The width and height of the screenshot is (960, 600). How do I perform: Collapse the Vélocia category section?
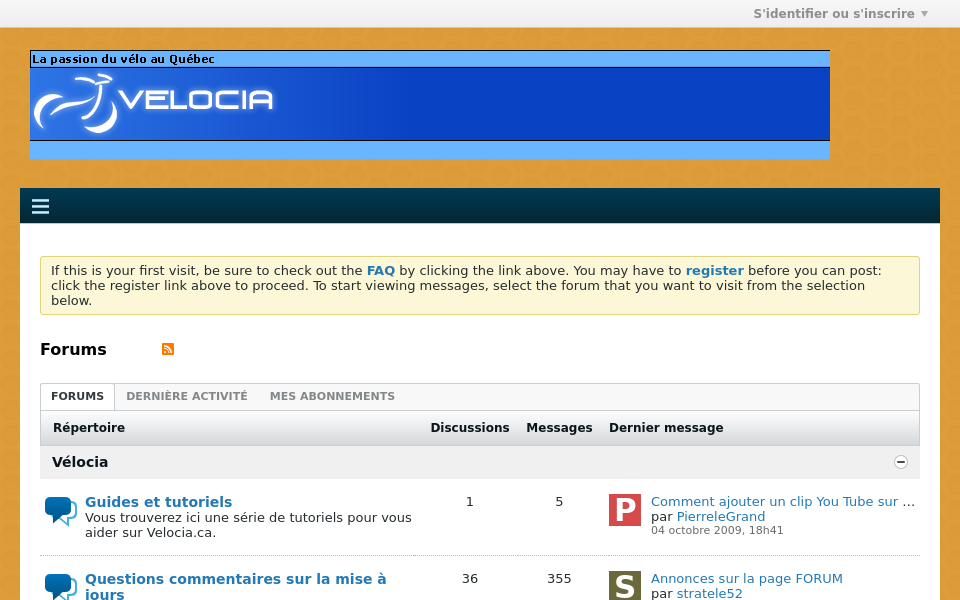point(901,462)
